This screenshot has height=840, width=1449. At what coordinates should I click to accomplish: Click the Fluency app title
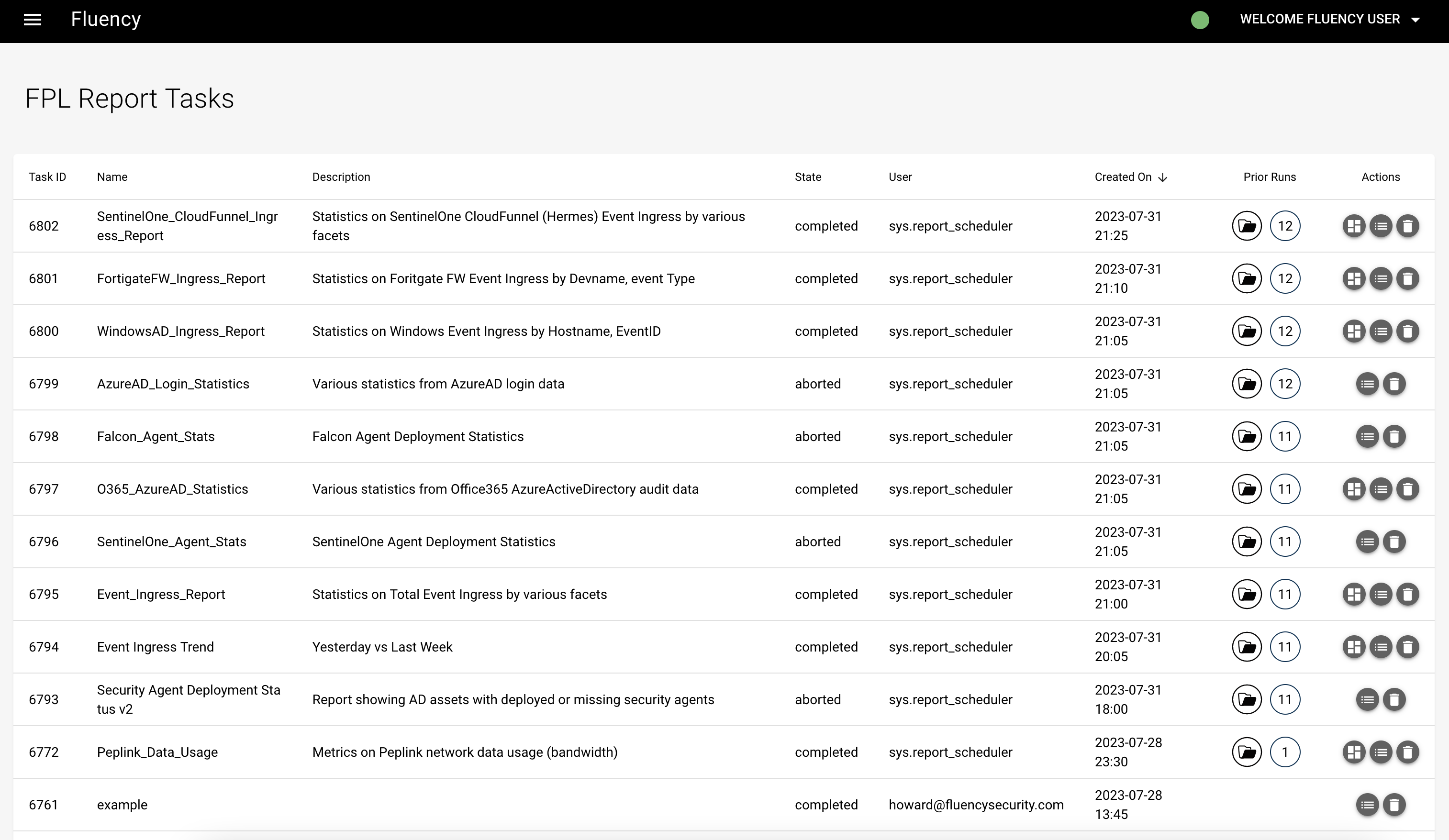pos(106,19)
